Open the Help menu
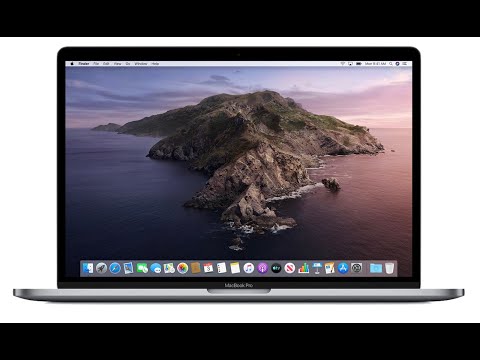 click(155, 63)
